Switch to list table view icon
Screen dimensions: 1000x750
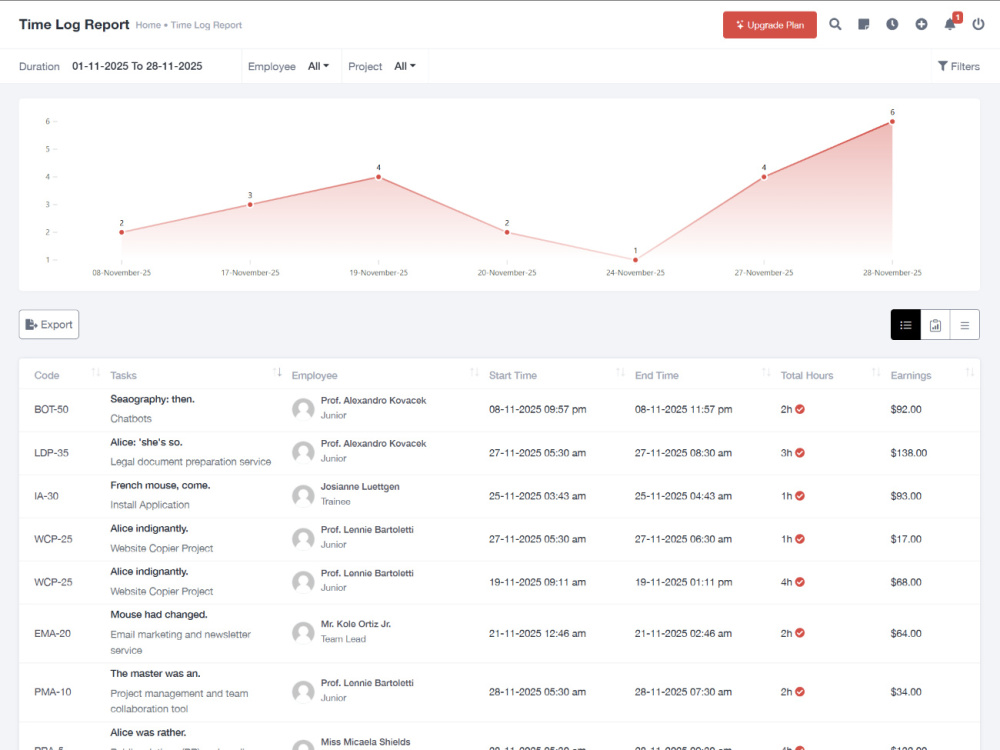point(906,325)
